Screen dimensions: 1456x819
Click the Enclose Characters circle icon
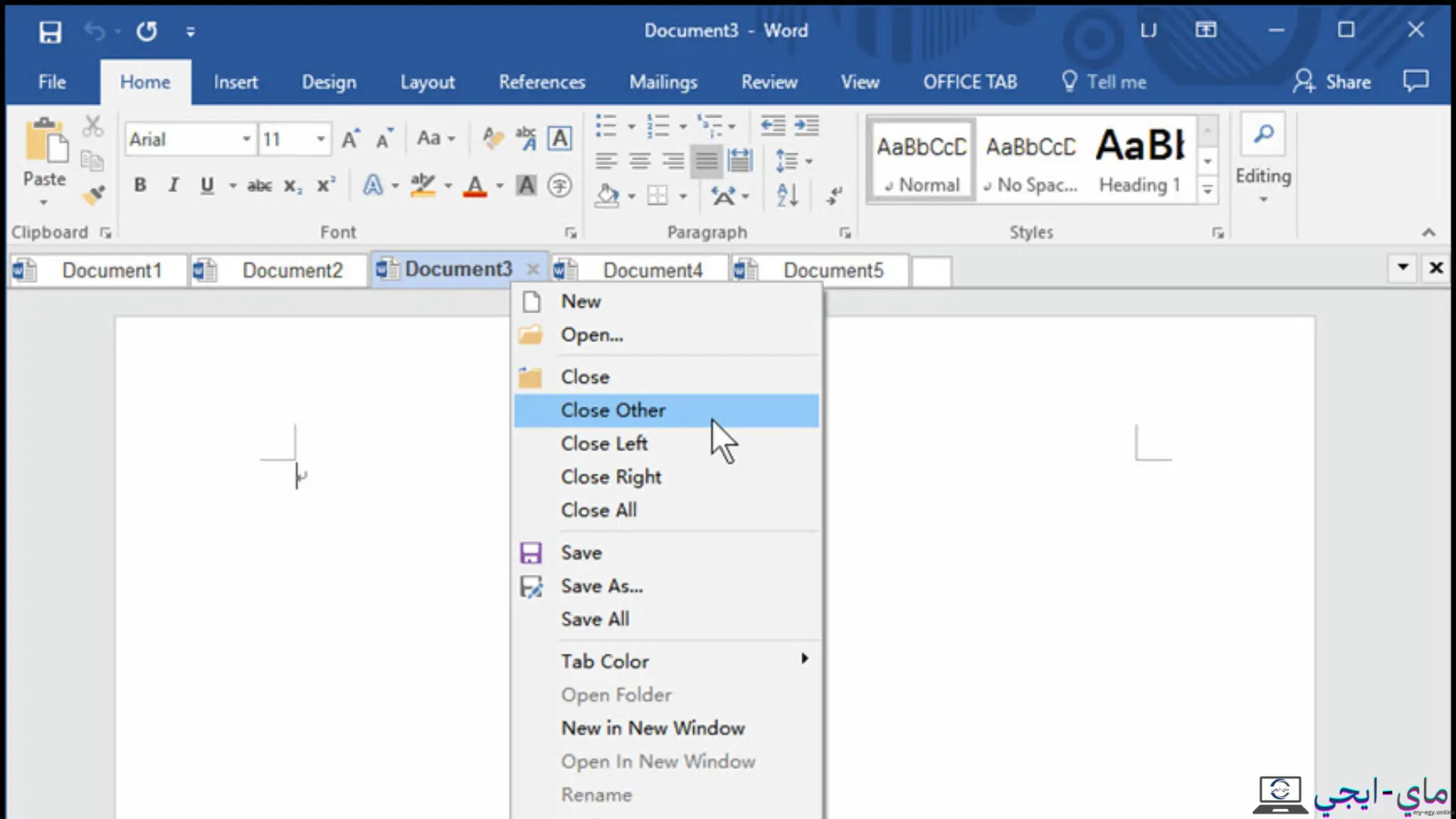pyautogui.click(x=560, y=185)
